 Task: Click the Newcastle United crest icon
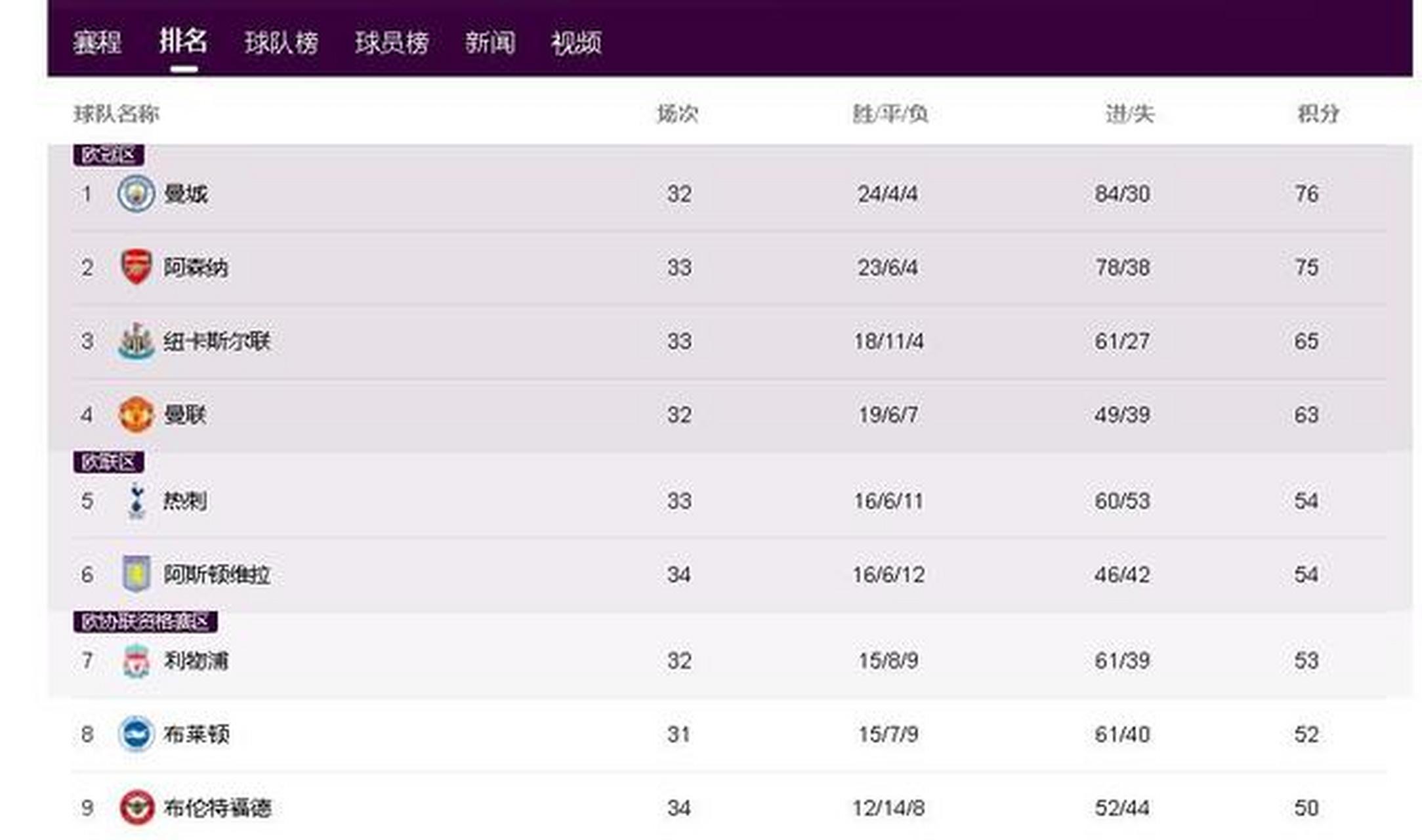pos(136,341)
